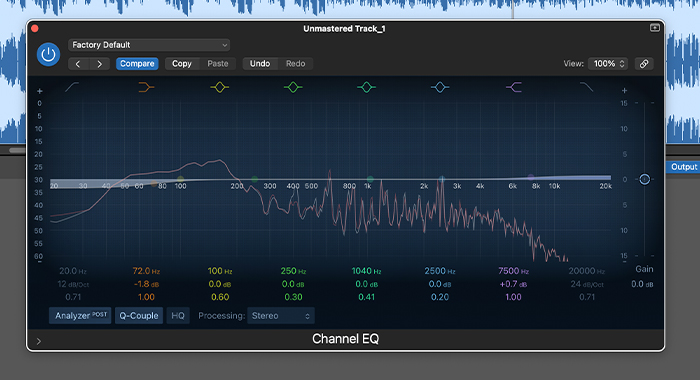Click the link icon button
This screenshot has height=380, width=700.
click(x=644, y=64)
